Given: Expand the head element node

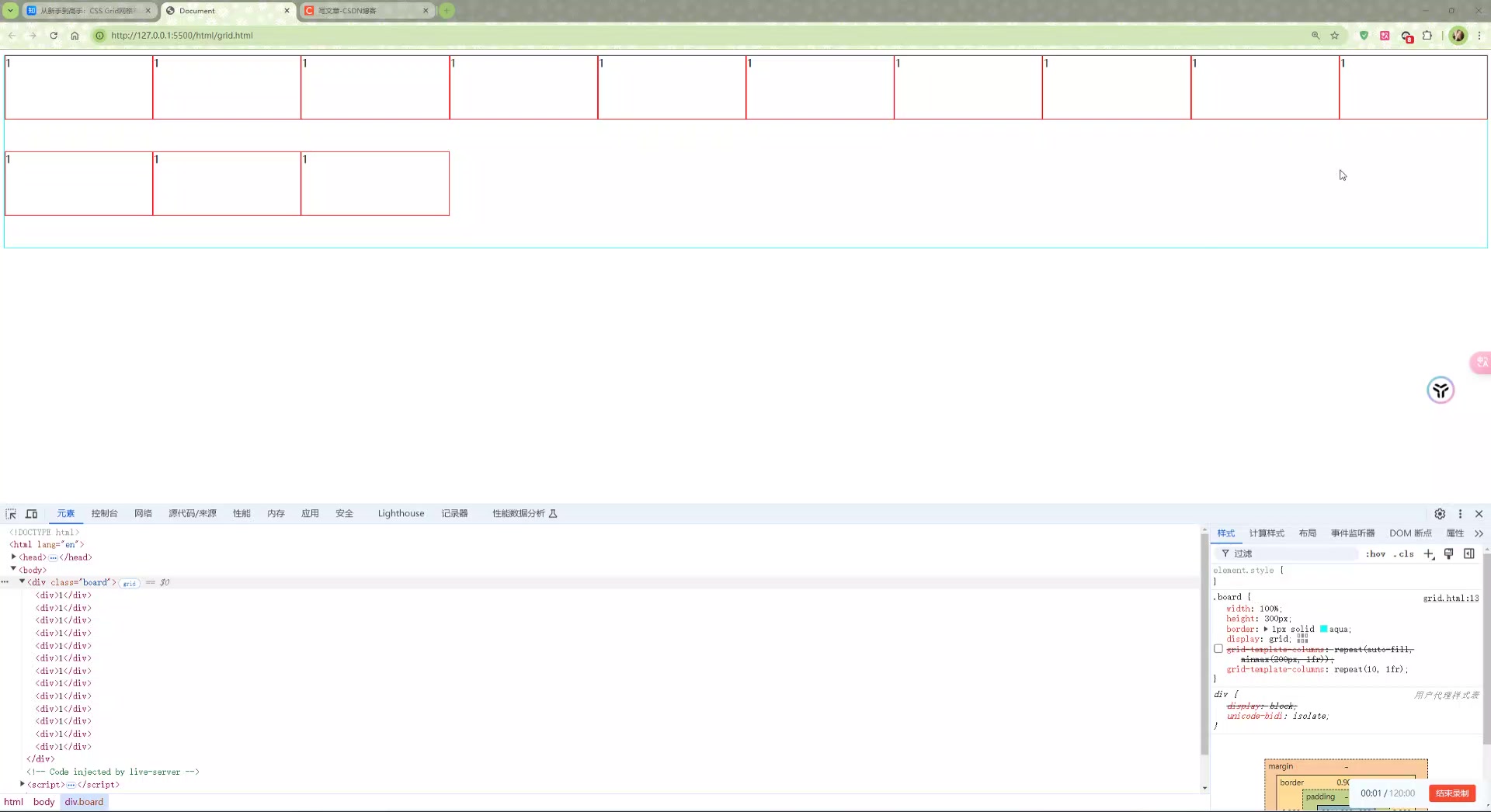Looking at the screenshot, I should [x=14, y=557].
